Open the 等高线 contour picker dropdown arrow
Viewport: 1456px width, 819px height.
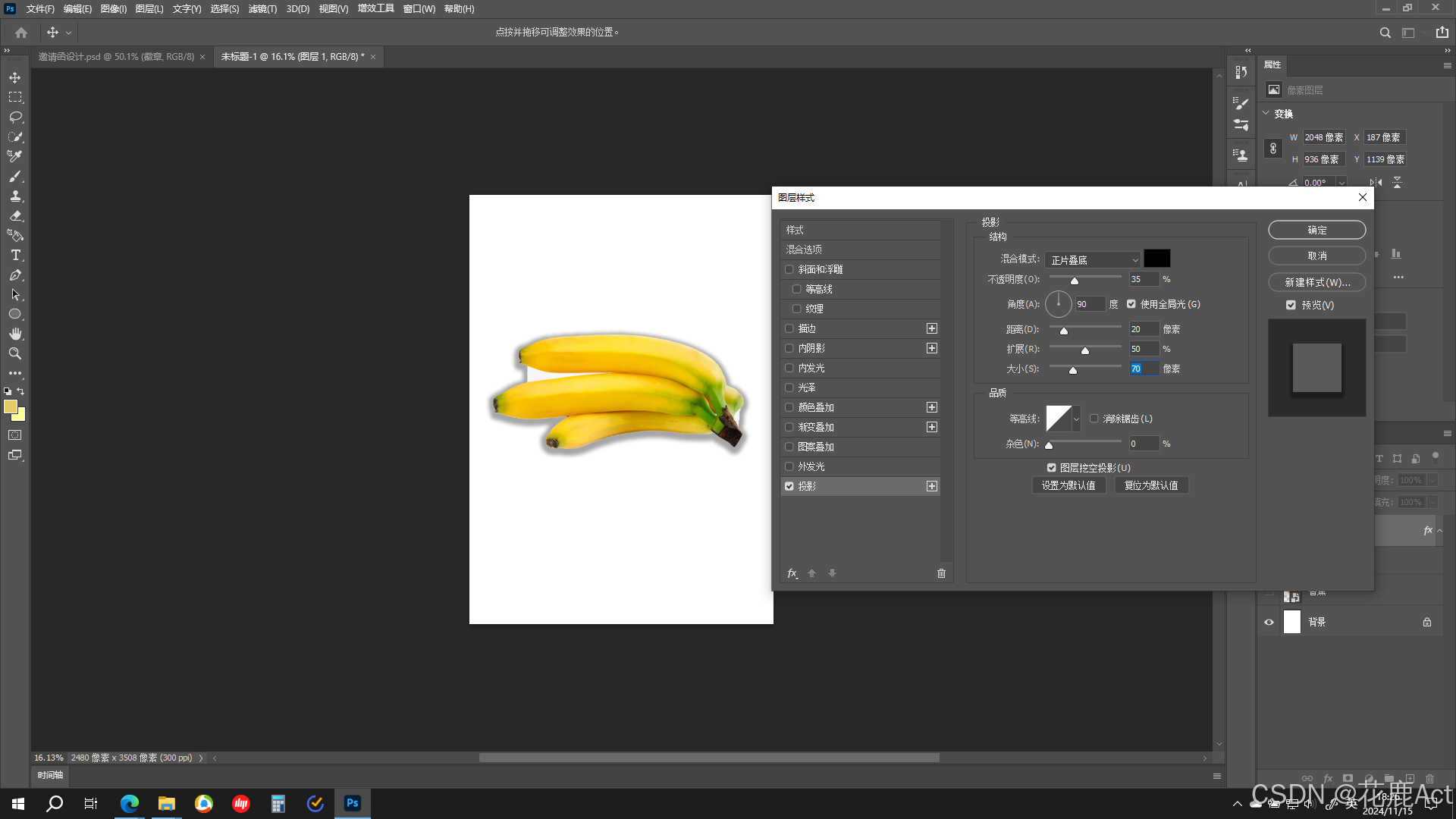pos(1075,419)
